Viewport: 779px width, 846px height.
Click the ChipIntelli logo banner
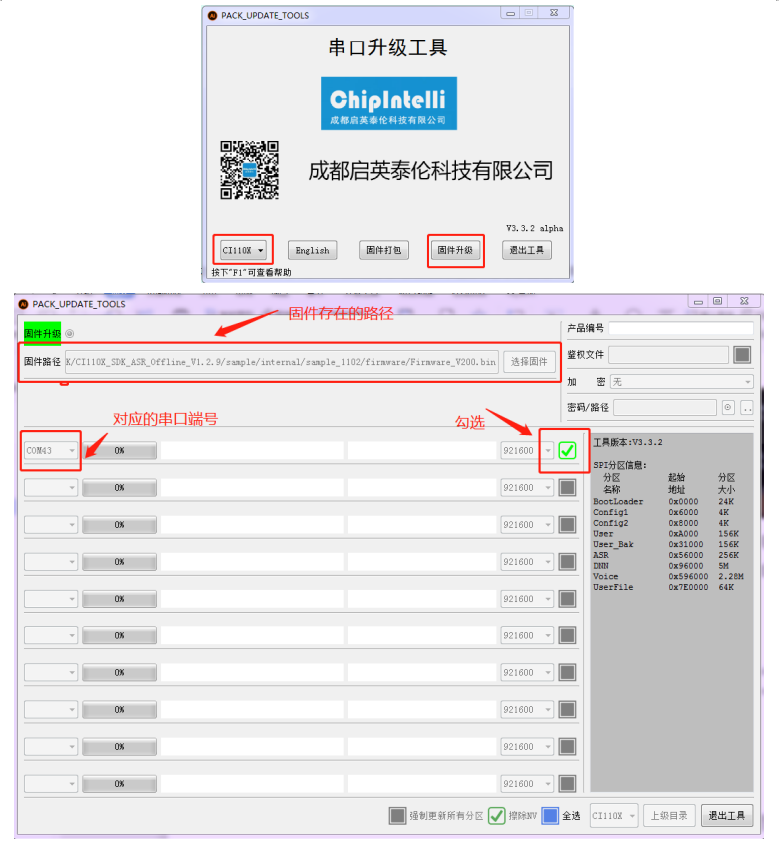(x=388, y=103)
